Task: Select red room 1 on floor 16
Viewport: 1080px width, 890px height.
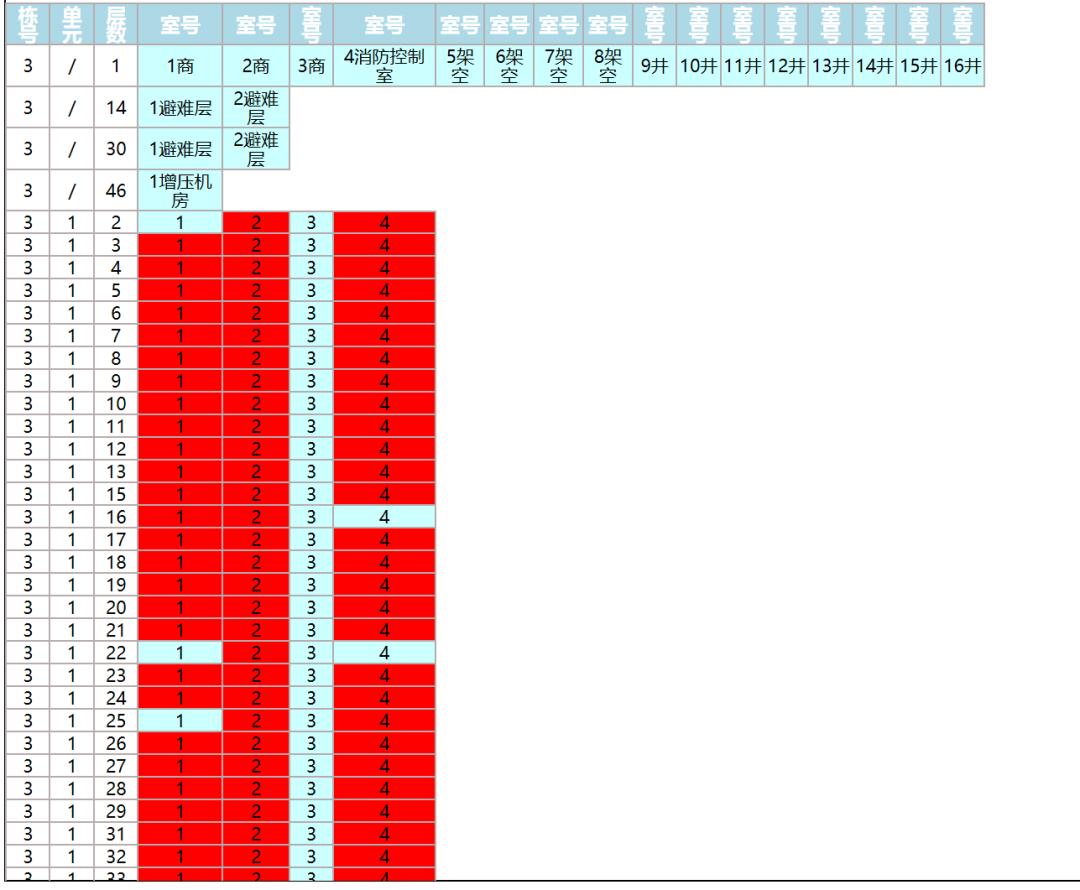Action: [x=180, y=517]
